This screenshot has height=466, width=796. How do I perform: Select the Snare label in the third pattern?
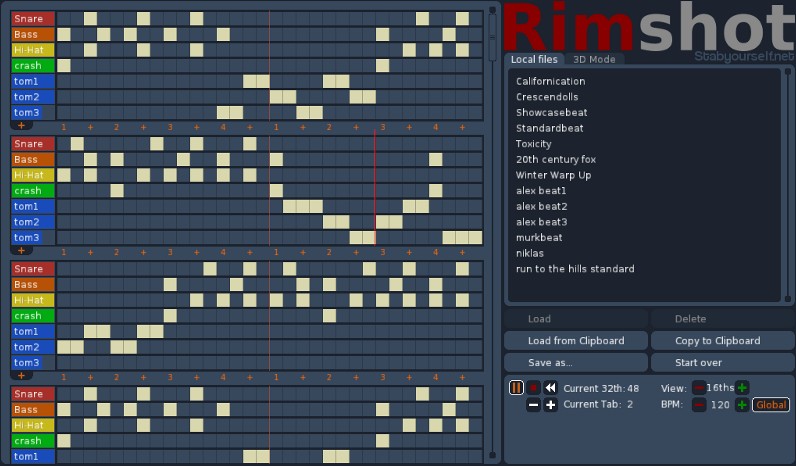click(x=32, y=269)
